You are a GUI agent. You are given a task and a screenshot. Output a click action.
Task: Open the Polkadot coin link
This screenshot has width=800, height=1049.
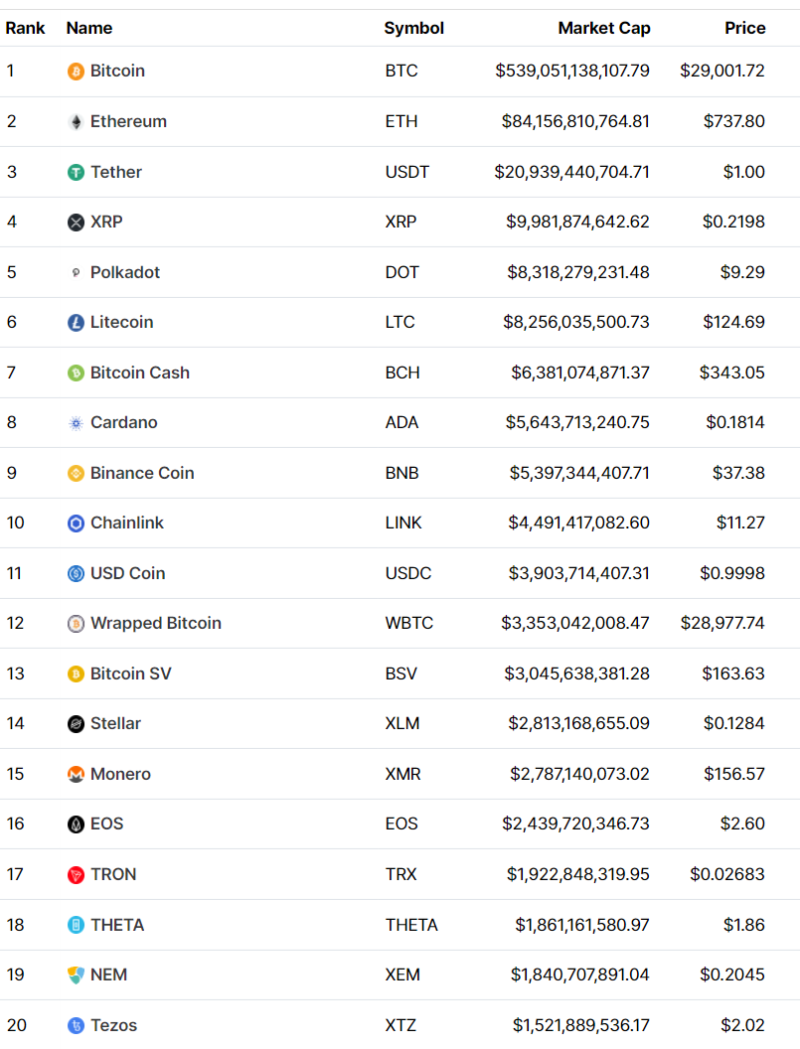coord(125,272)
